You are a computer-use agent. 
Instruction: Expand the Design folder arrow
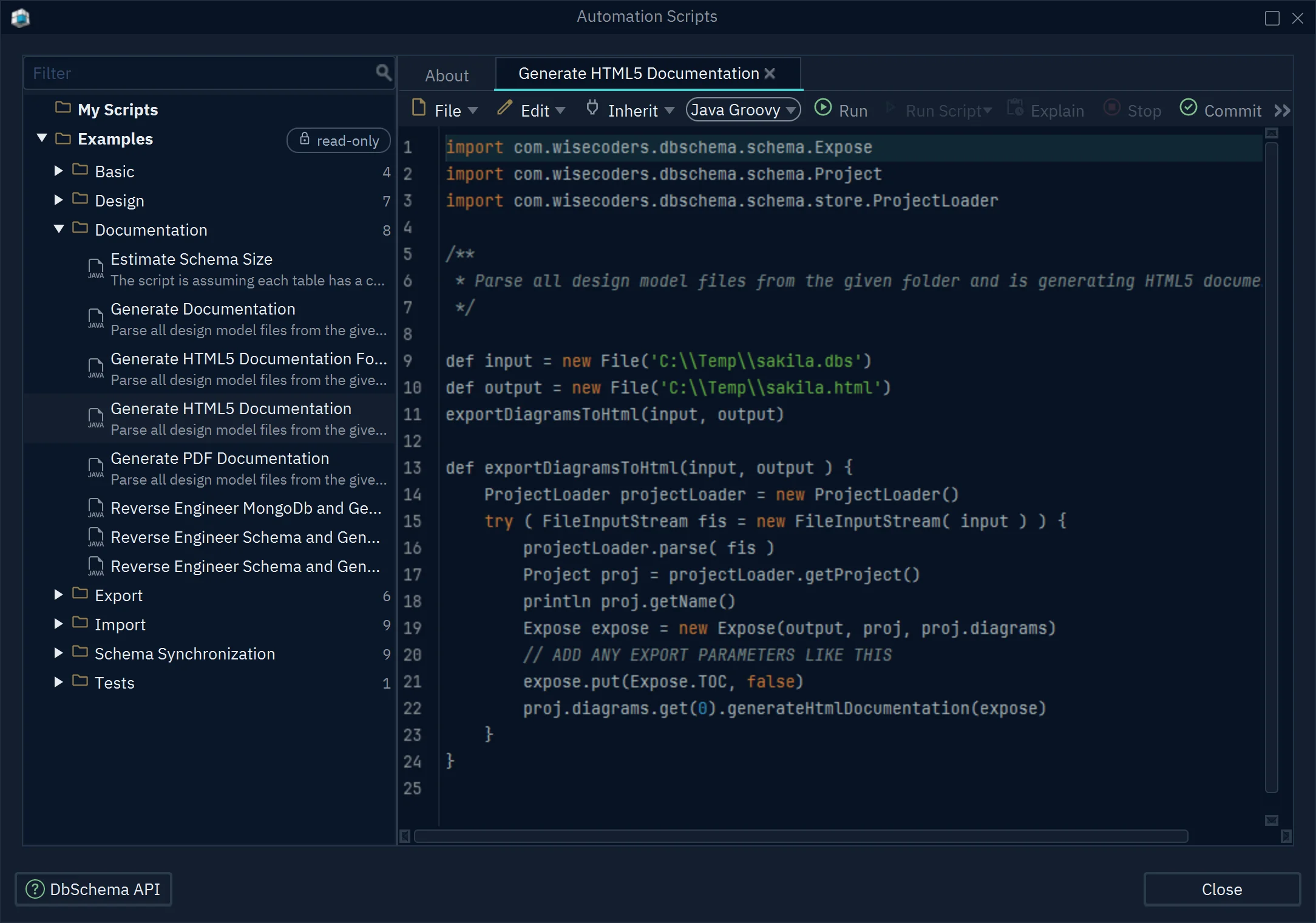click(x=58, y=200)
